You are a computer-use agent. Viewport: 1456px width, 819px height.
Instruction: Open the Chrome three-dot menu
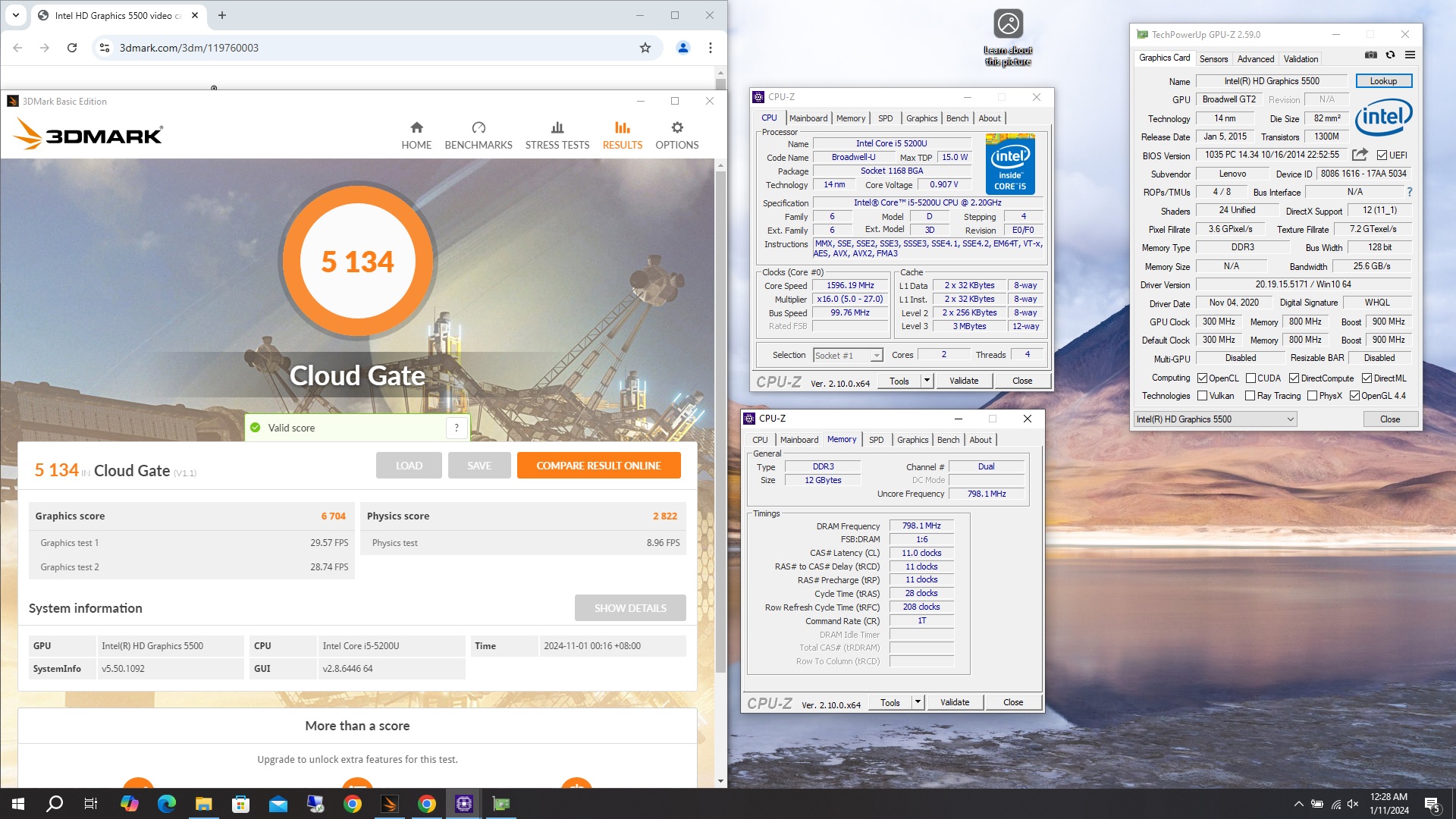click(711, 48)
